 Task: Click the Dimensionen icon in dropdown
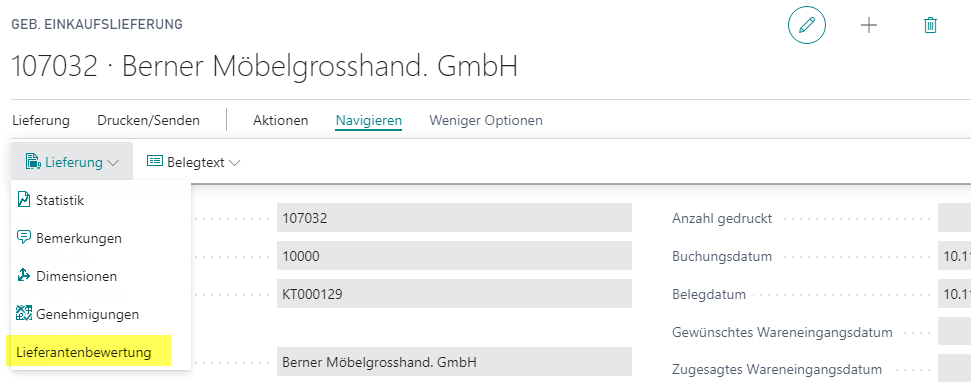pos(24,275)
